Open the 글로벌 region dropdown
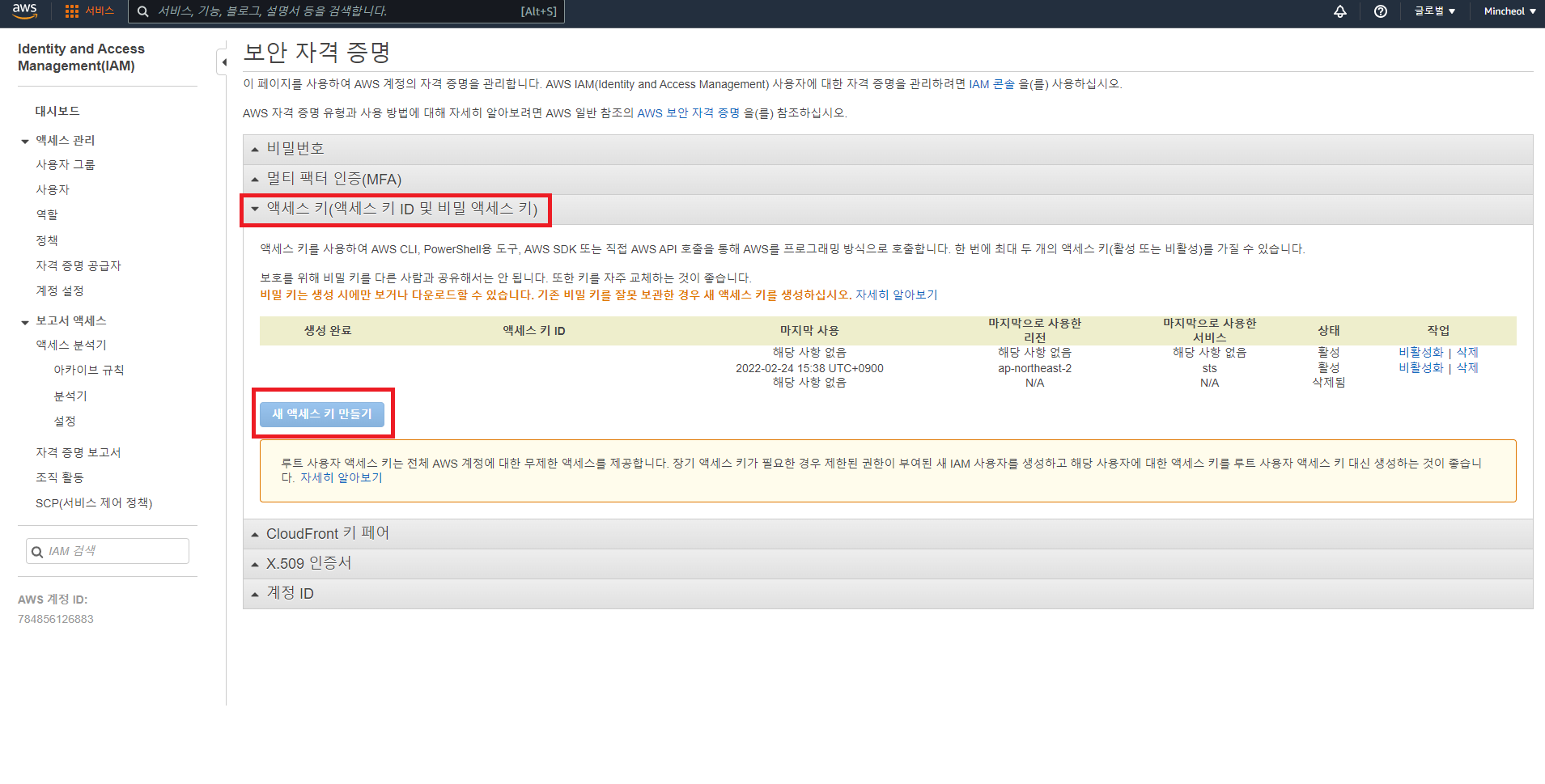Screen dimensions: 1545x784 [1435, 11]
